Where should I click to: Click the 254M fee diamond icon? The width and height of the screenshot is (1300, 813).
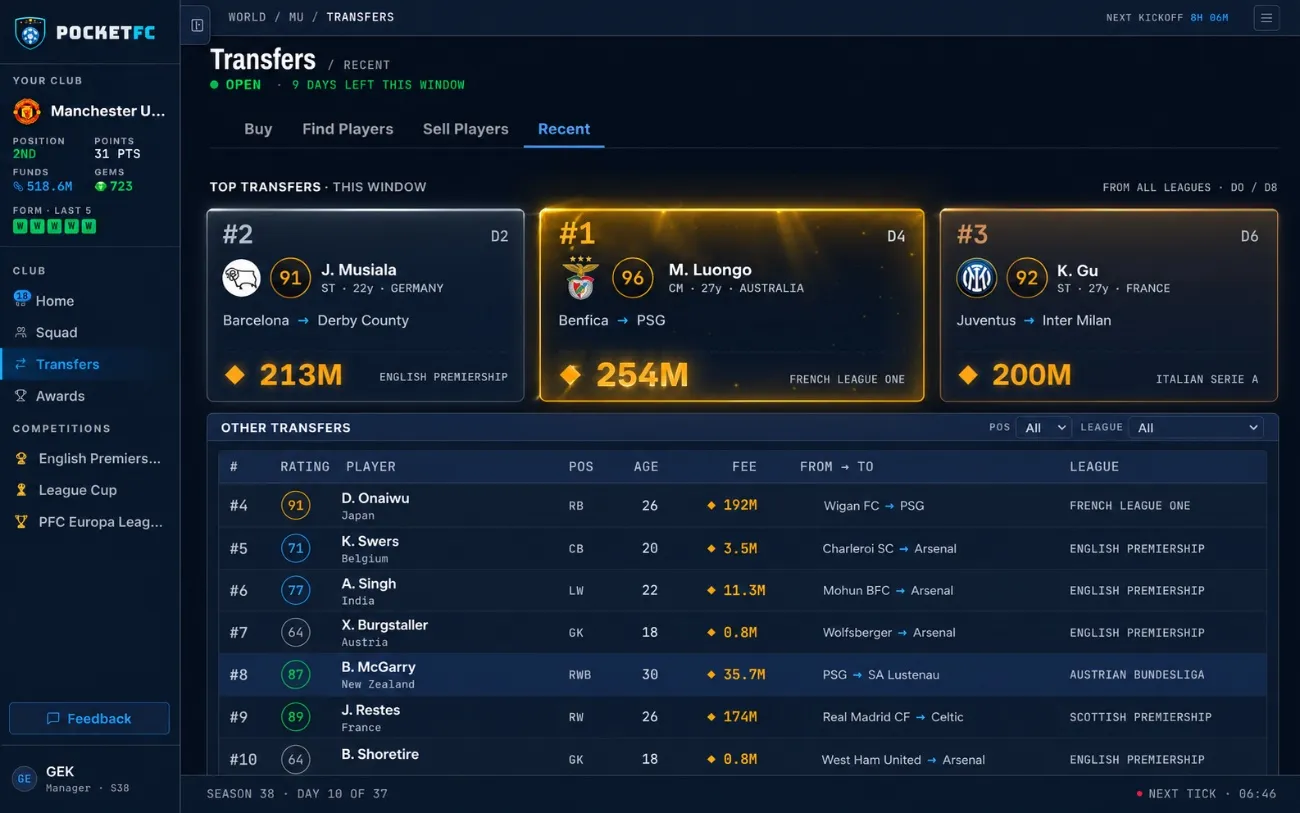point(570,375)
